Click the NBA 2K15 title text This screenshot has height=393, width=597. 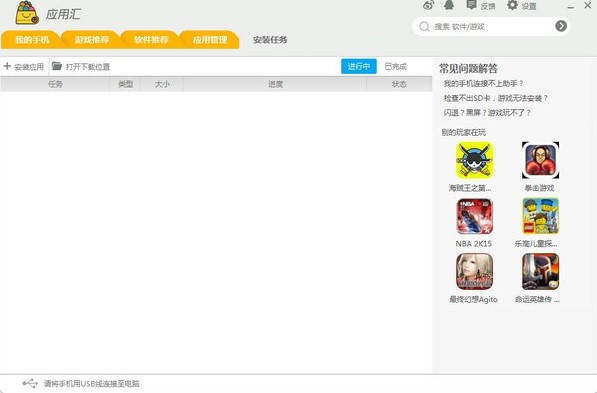click(x=474, y=244)
